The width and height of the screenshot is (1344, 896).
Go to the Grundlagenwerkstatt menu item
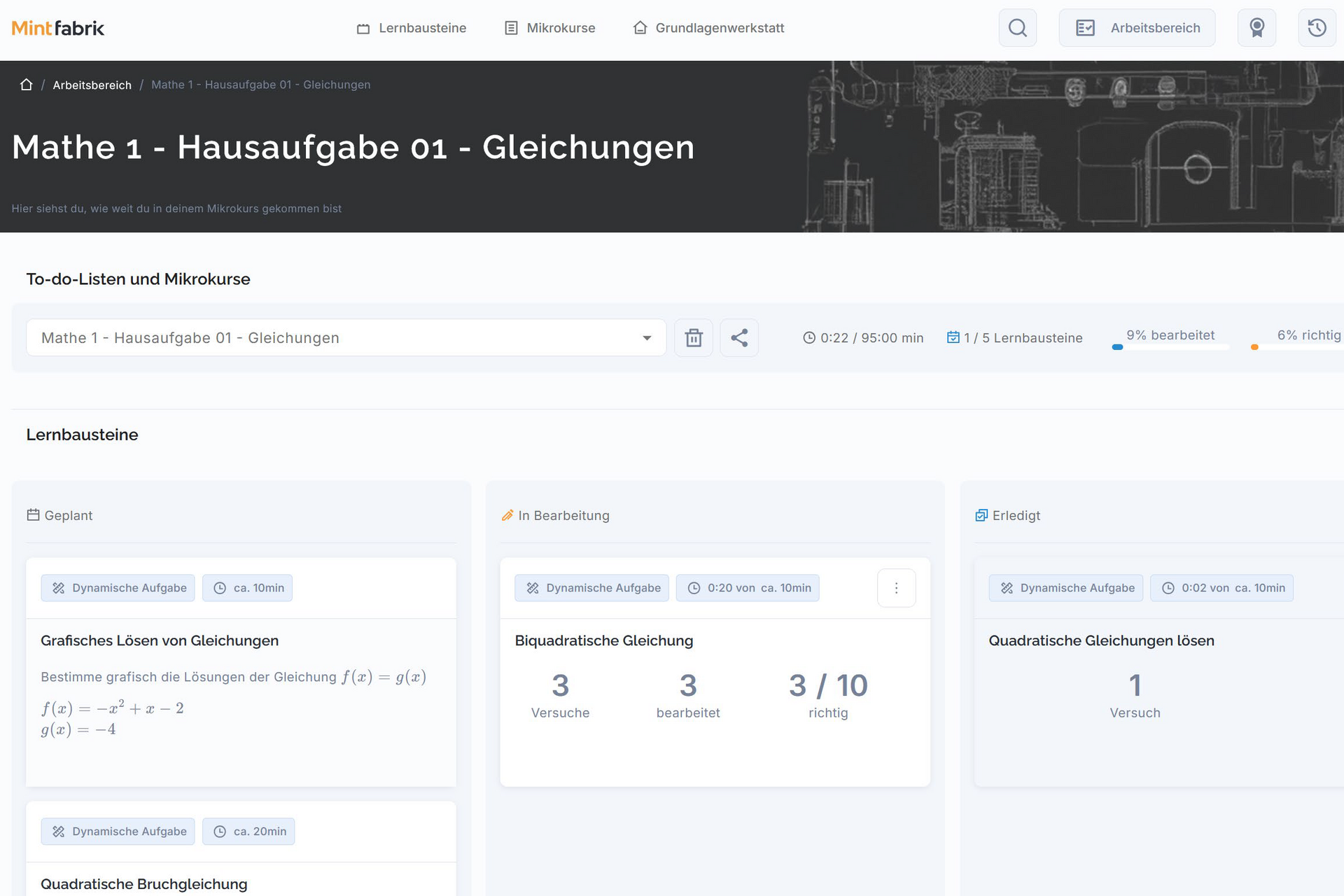click(708, 28)
